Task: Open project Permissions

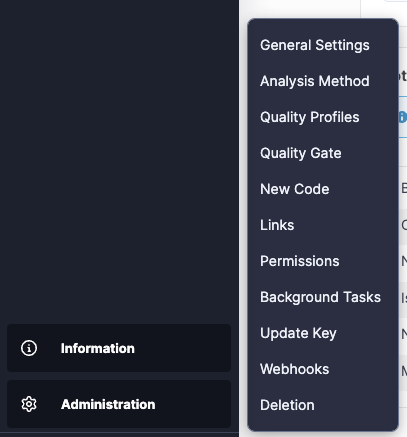Action: click(300, 261)
